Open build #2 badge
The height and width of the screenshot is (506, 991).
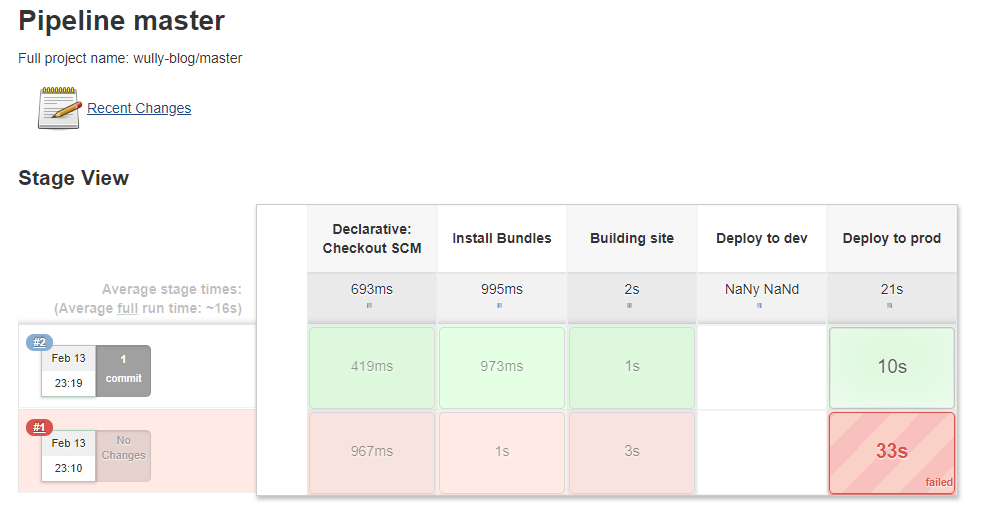coord(39,343)
